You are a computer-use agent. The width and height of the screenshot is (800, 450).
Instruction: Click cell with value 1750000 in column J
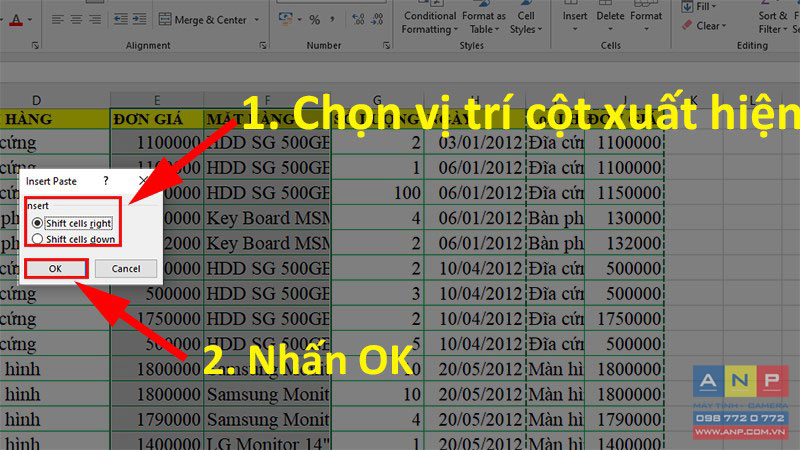624,319
